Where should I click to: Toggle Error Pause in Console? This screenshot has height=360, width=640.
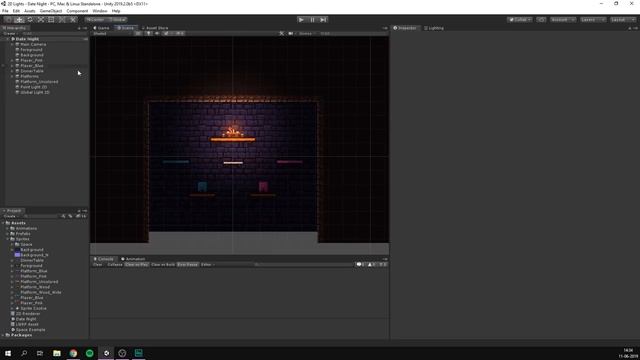click(188, 264)
